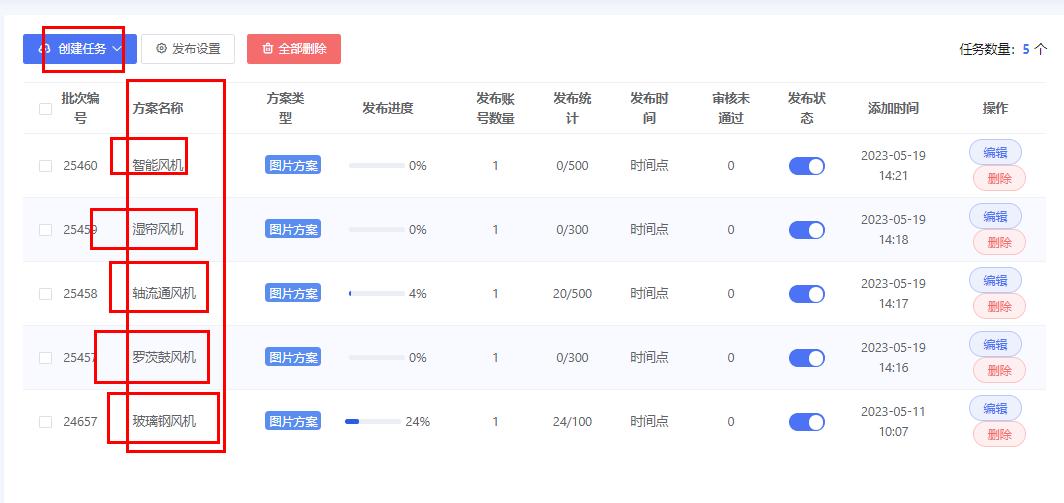
Task: Click the 添加时间 column header
Action: click(x=893, y=109)
